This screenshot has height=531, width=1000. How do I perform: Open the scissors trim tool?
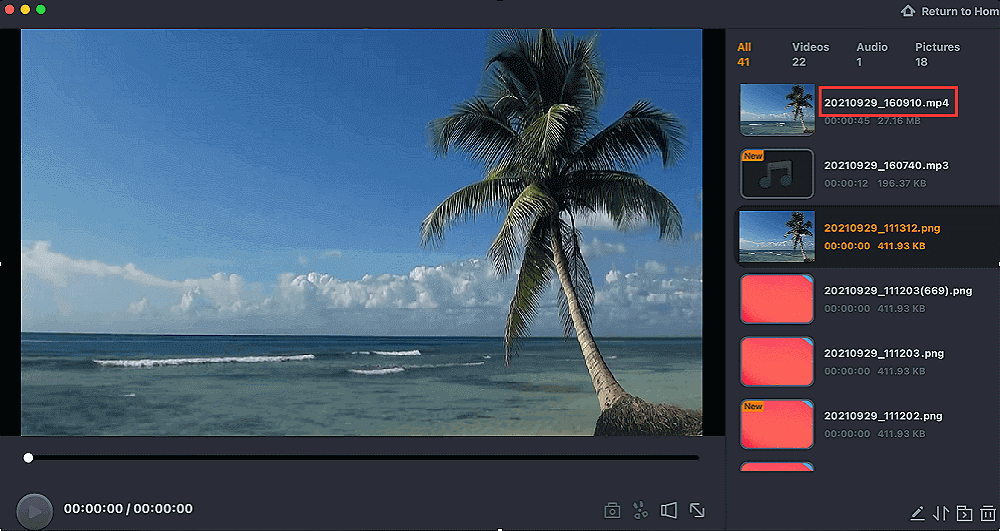tap(640, 511)
